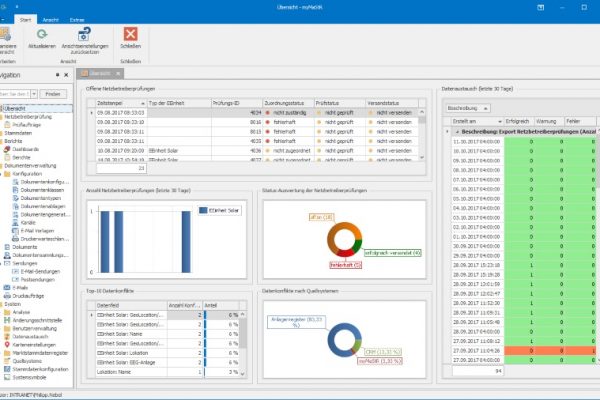Click the Aktualisieren refresh icon

(x=42, y=34)
